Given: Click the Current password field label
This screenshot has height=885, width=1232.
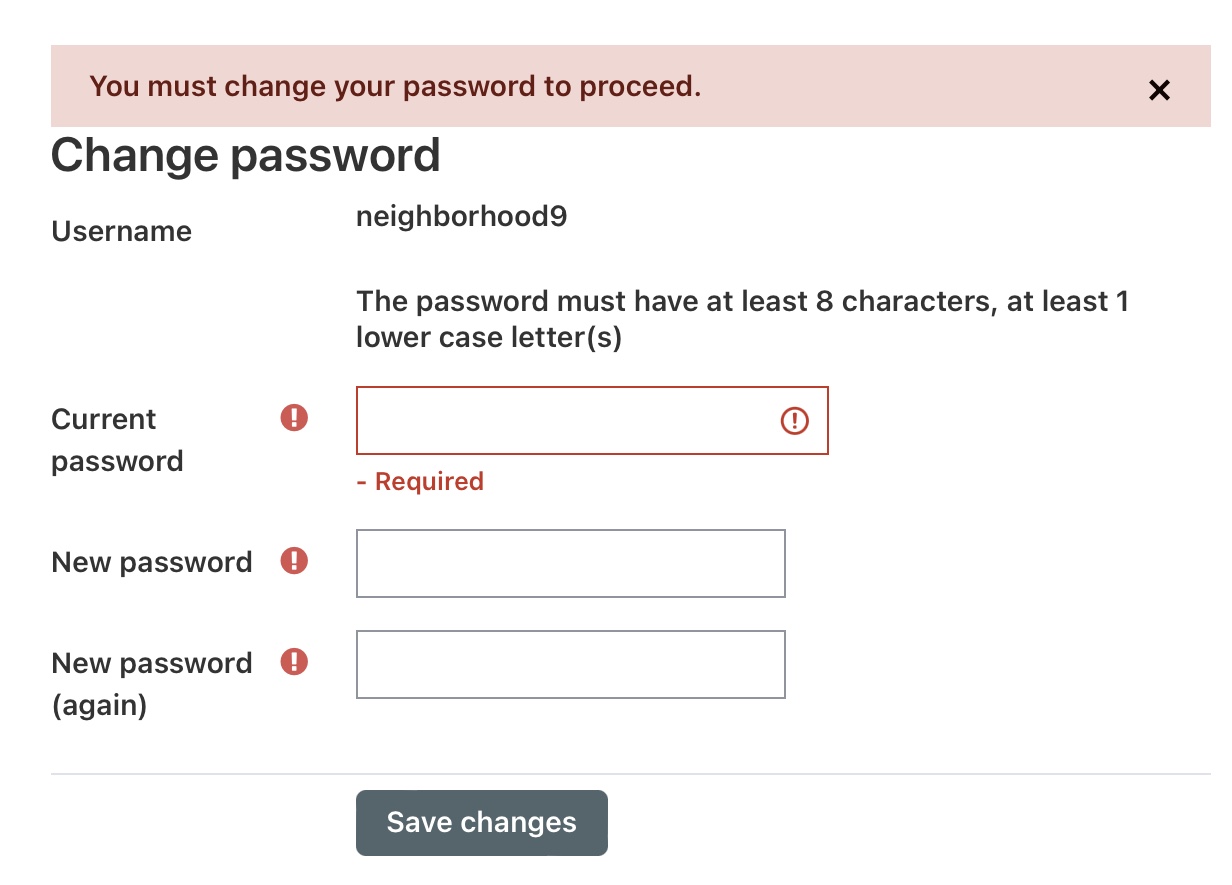Looking at the screenshot, I should tap(117, 440).
